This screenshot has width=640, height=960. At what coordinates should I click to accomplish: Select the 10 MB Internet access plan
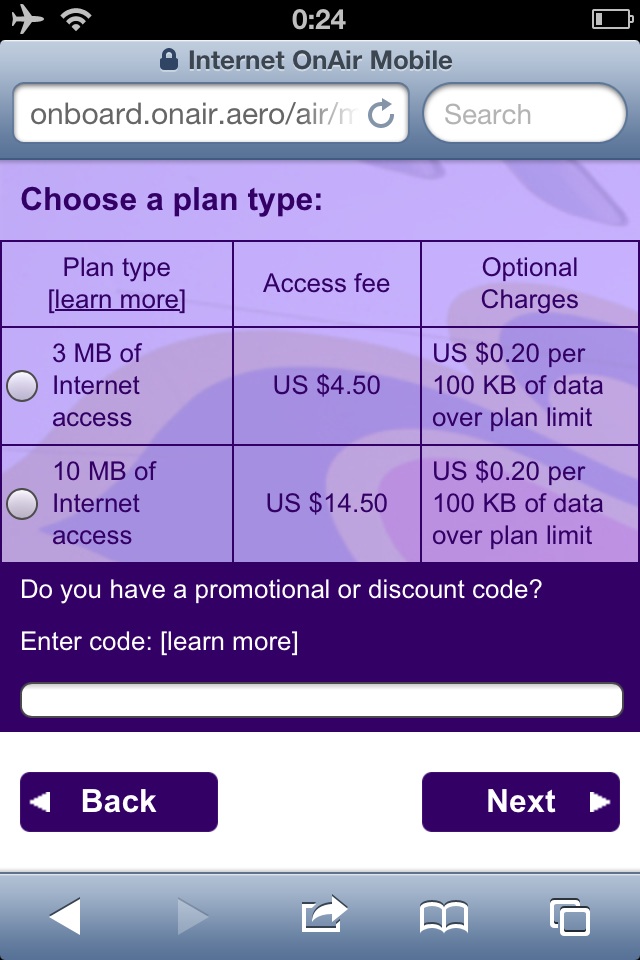tap(22, 503)
